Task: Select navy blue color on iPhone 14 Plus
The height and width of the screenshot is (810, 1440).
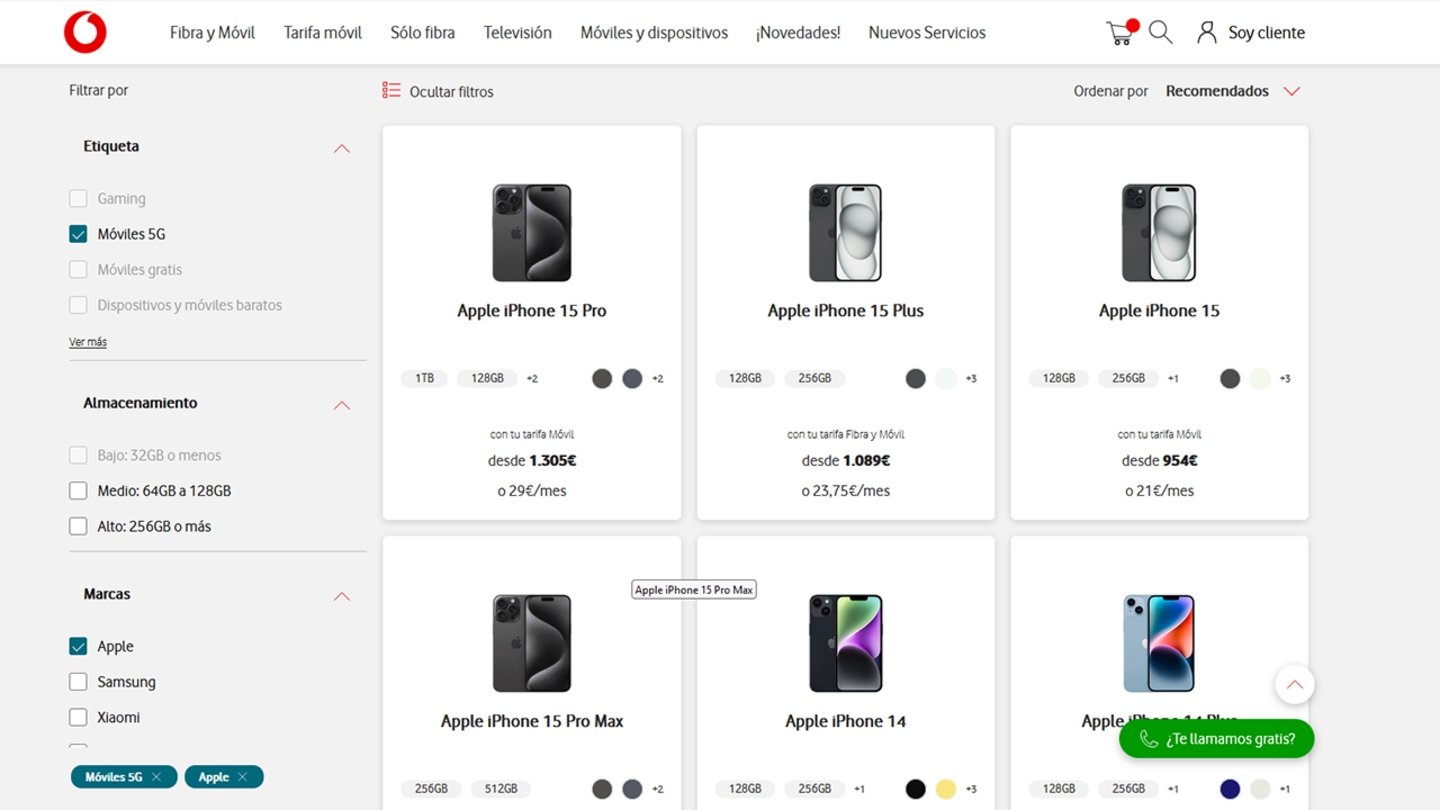Action: [1230, 788]
